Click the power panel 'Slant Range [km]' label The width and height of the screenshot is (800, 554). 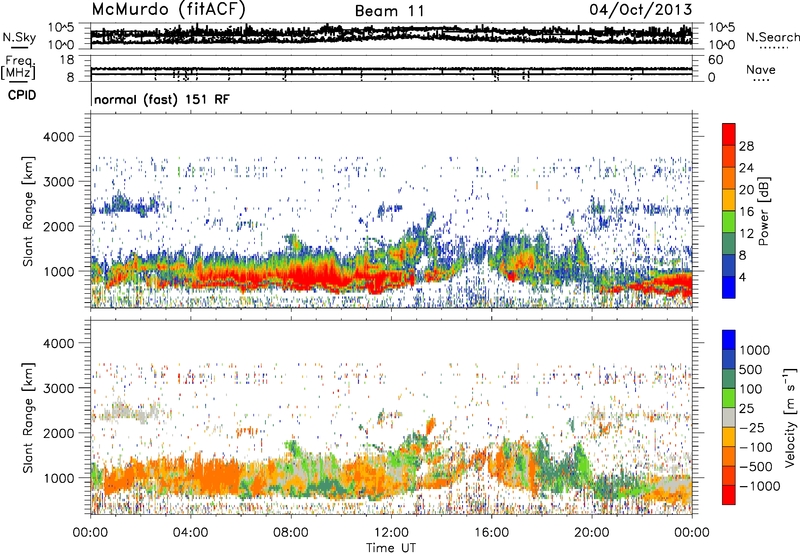pos(28,211)
